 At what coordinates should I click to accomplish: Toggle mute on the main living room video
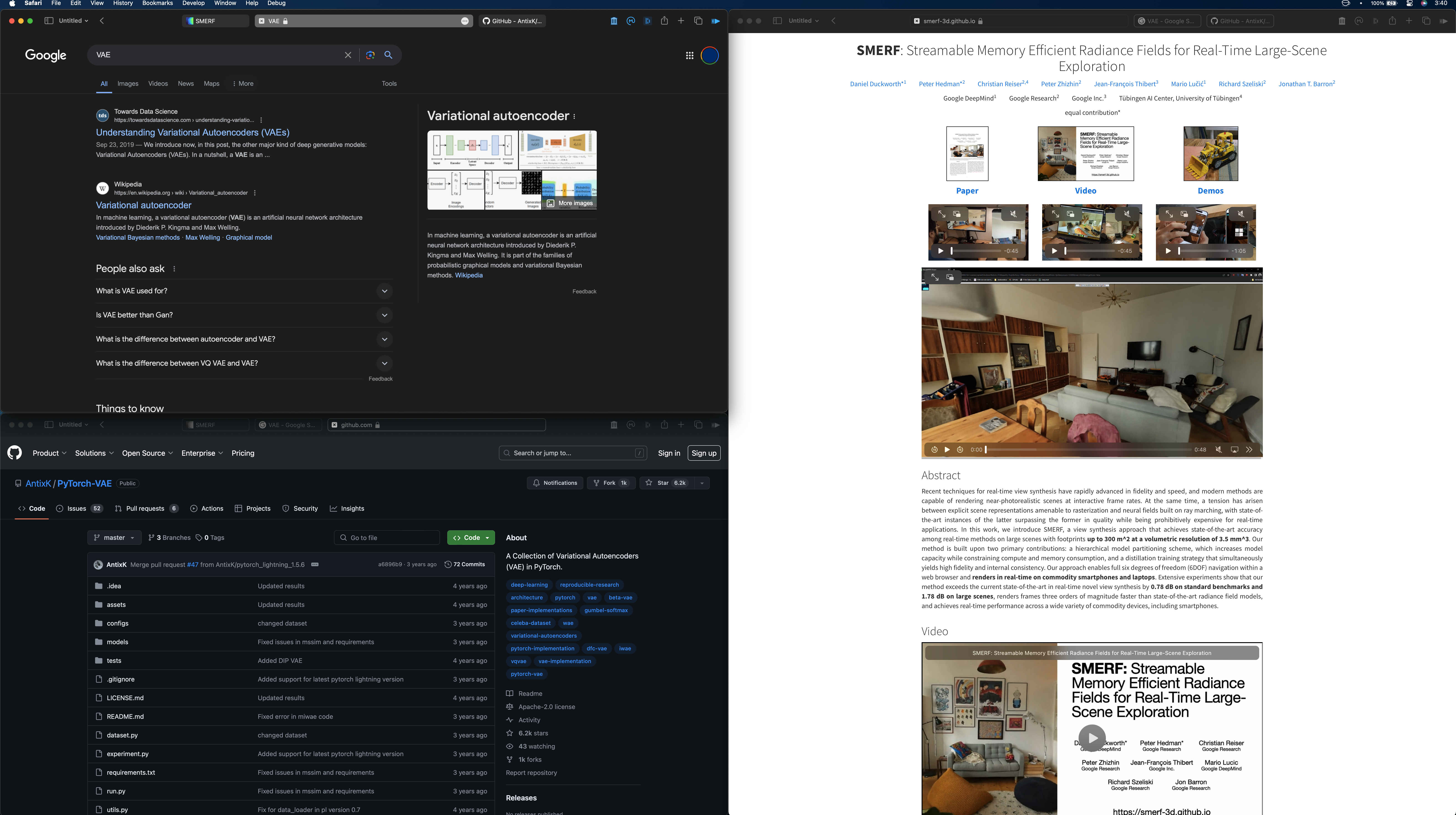tap(1219, 450)
